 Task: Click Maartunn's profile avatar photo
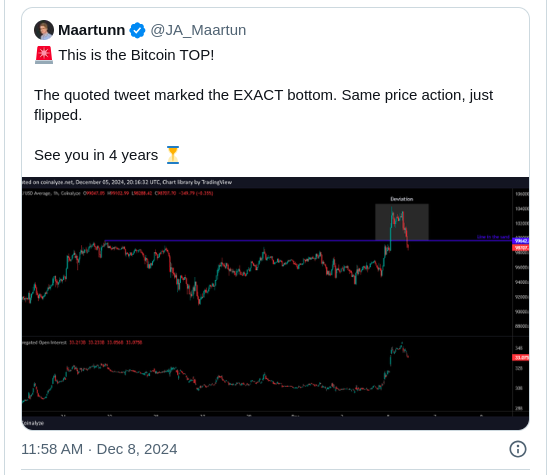(44, 30)
